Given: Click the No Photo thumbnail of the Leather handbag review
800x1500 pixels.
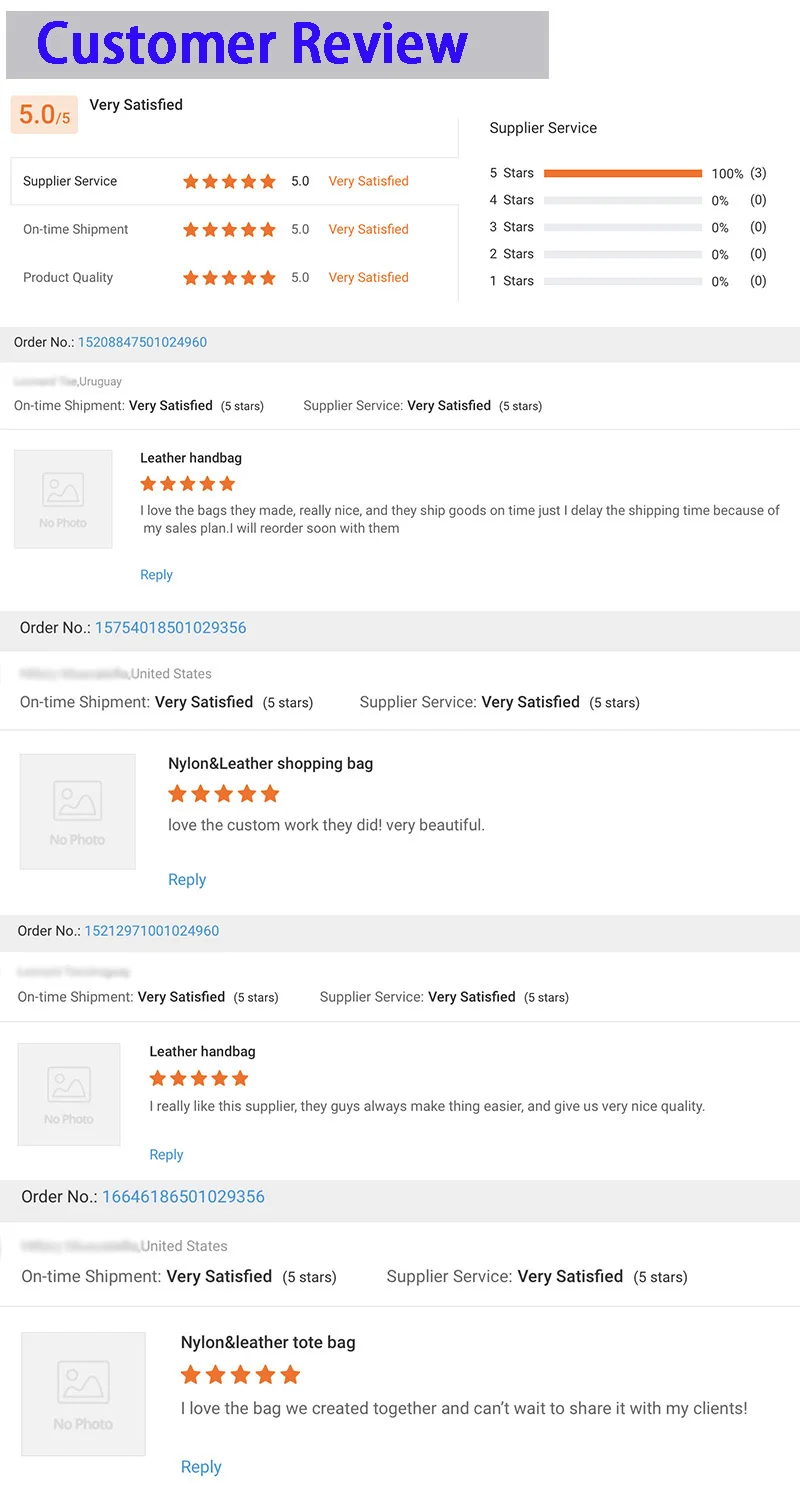Looking at the screenshot, I should click(x=63, y=498).
